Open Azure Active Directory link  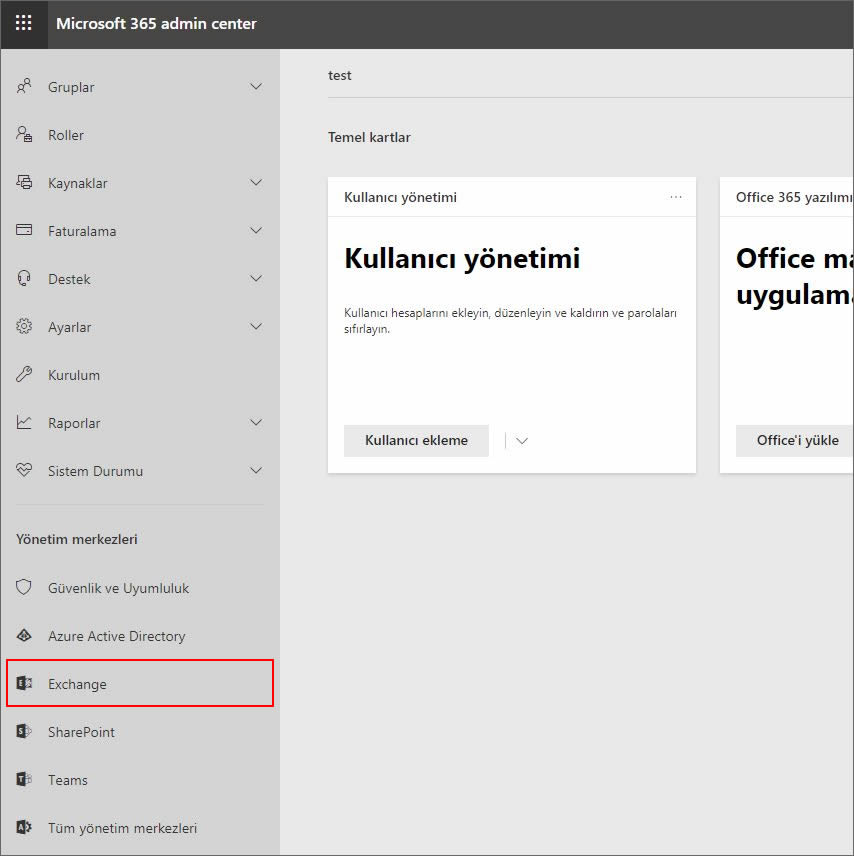coord(140,636)
